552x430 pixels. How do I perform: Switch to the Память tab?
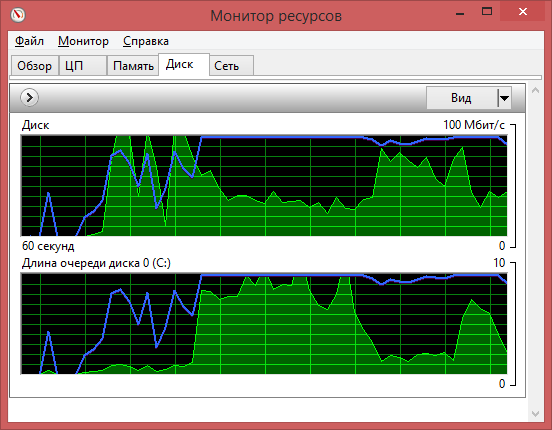[133, 66]
